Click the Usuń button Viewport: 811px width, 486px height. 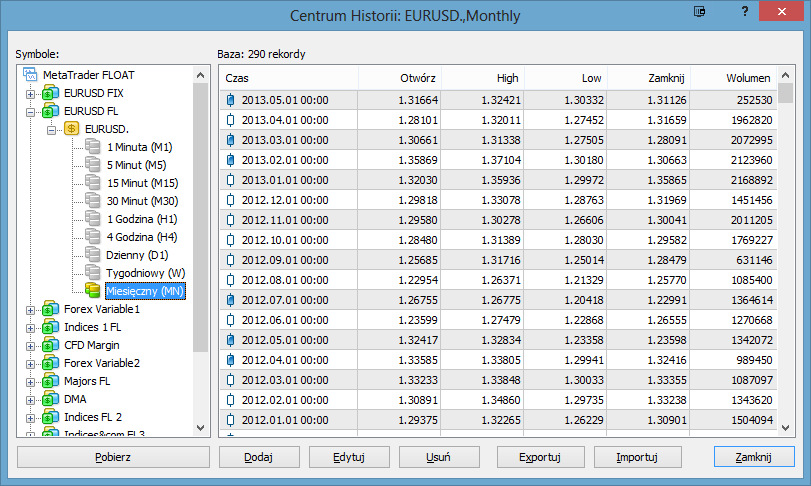tap(439, 457)
